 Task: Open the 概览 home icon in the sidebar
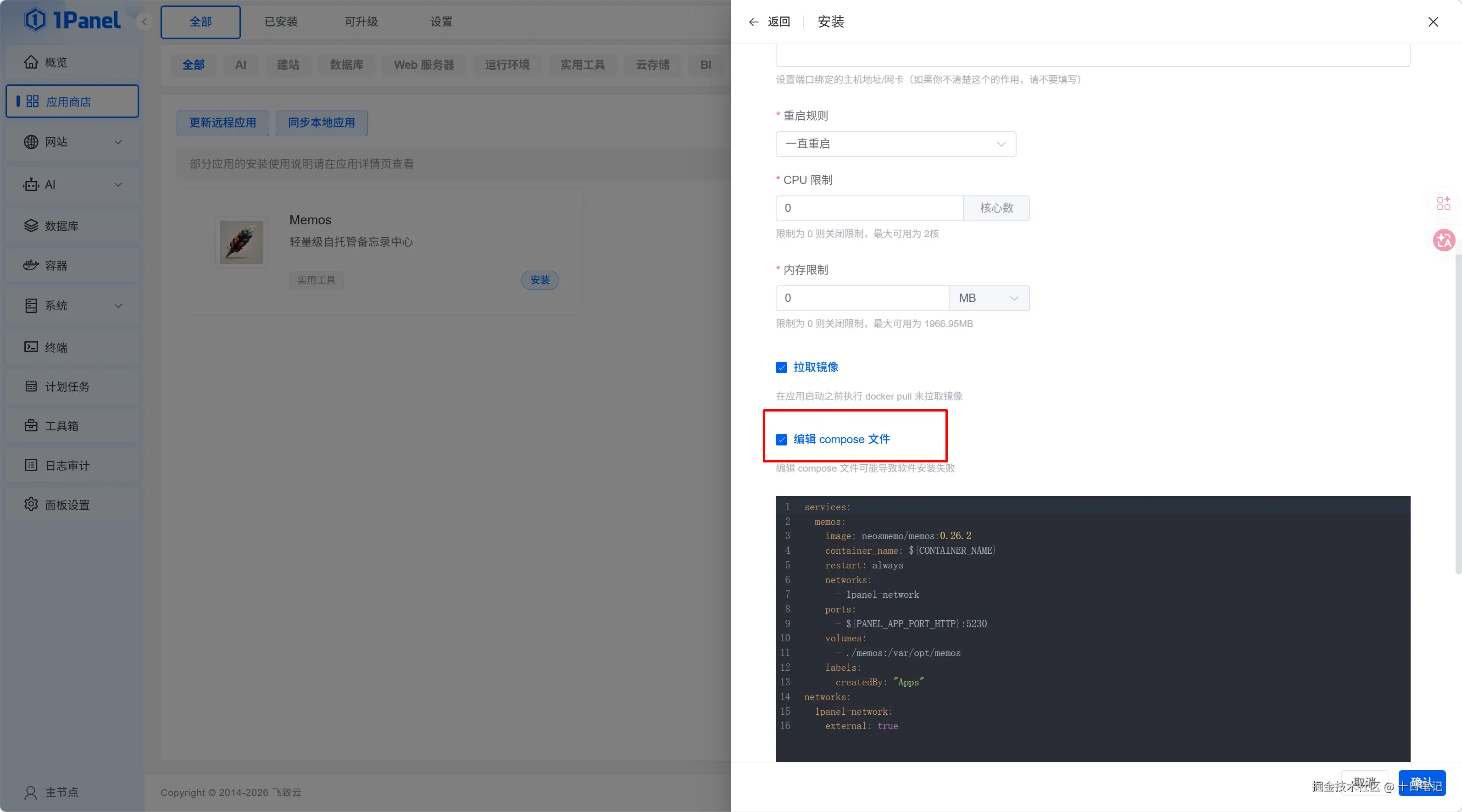point(31,62)
